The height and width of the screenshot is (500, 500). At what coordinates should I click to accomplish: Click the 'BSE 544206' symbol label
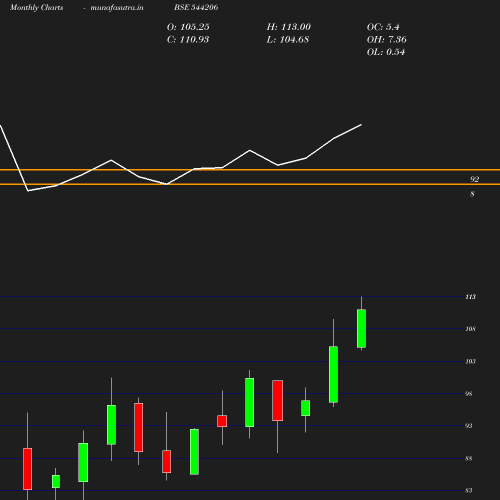[196, 7]
